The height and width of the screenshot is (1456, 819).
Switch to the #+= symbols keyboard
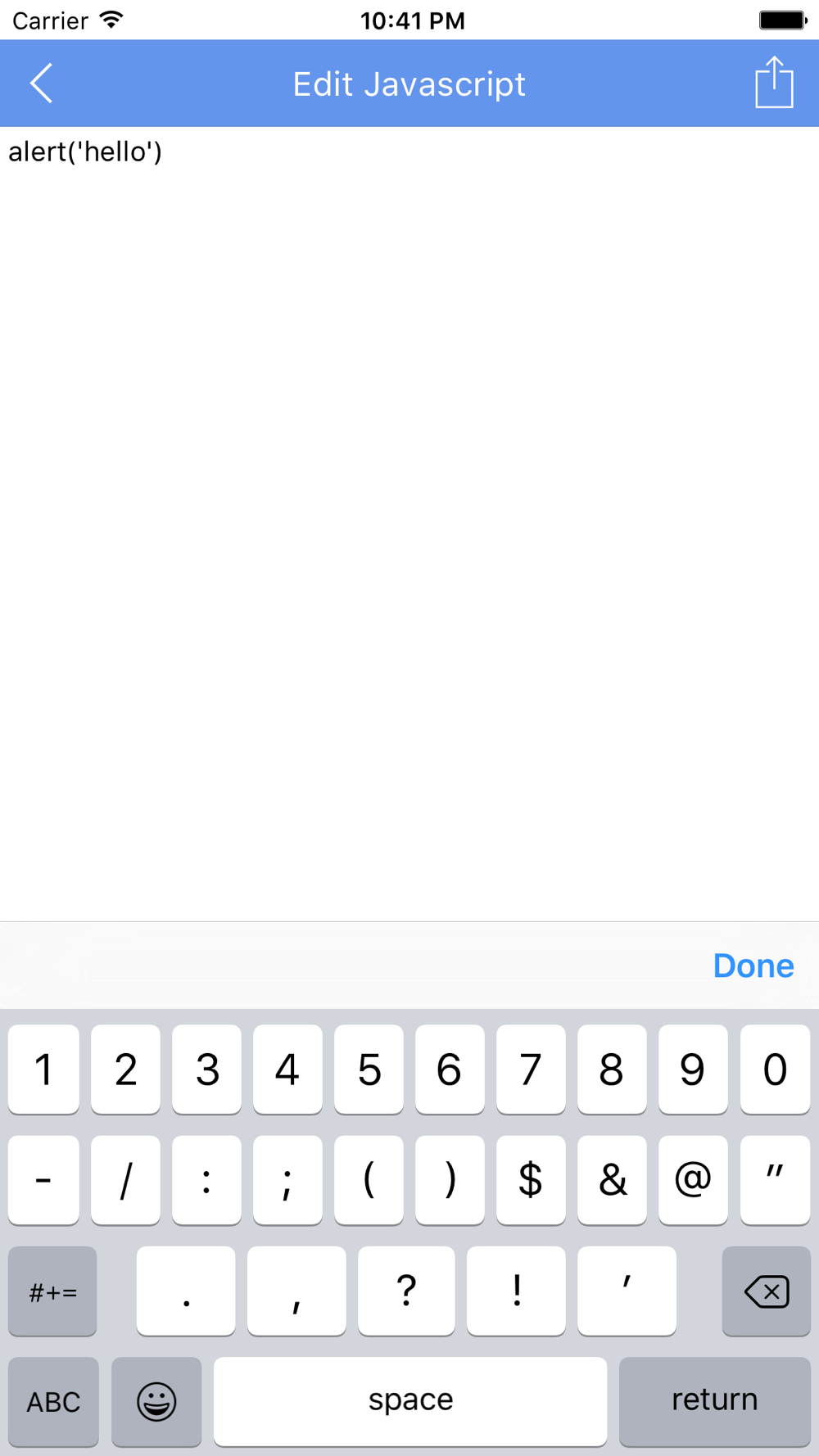click(52, 1291)
